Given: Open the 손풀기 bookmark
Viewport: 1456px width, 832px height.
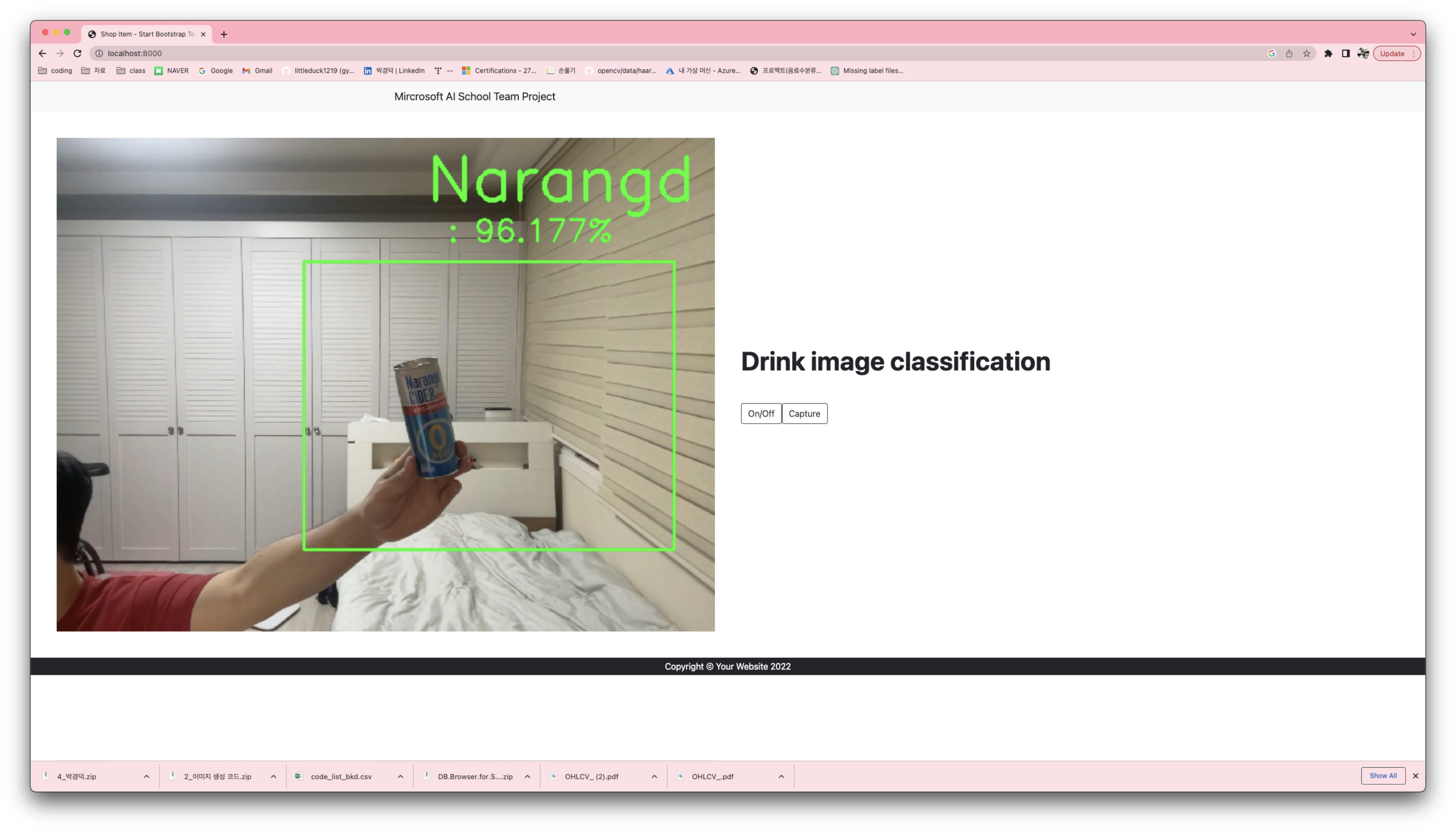Looking at the screenshot, I should click(x=560, y=71).
